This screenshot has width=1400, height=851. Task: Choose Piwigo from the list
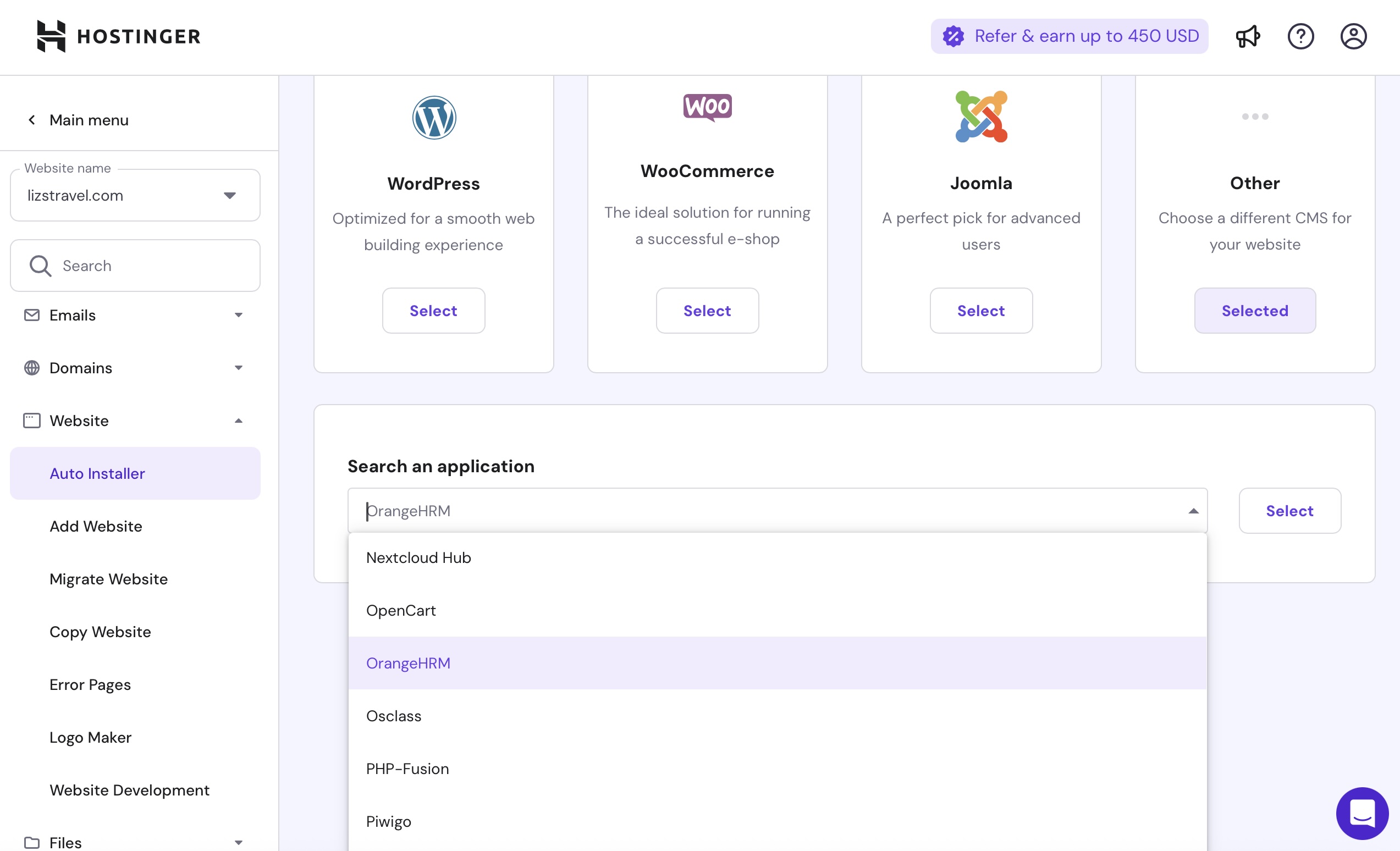point(778,821)
